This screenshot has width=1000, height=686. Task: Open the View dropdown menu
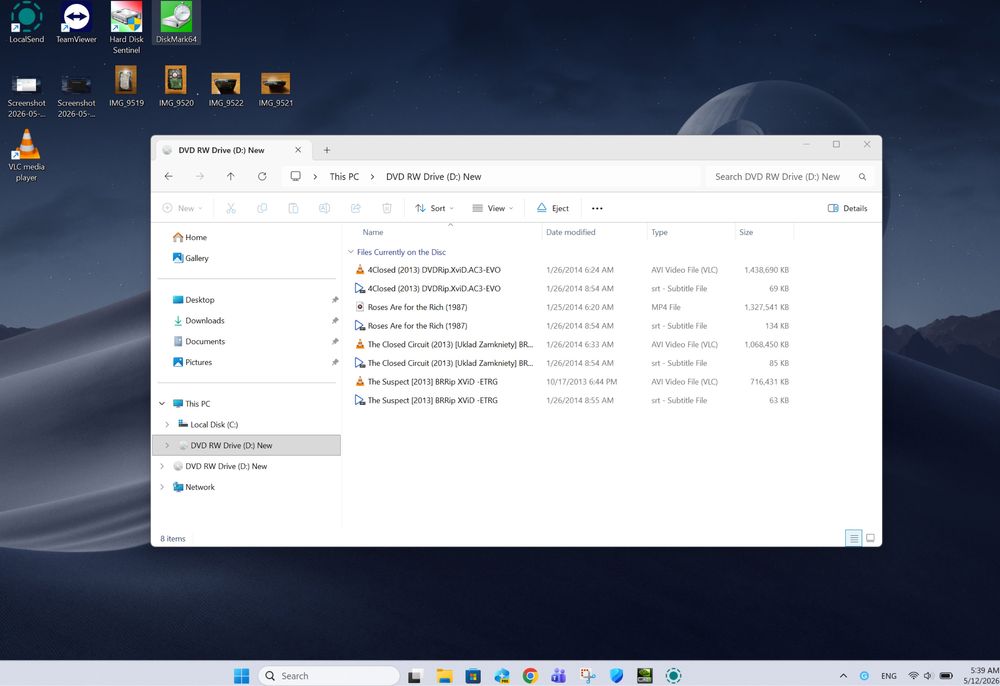tap(492, 208)
